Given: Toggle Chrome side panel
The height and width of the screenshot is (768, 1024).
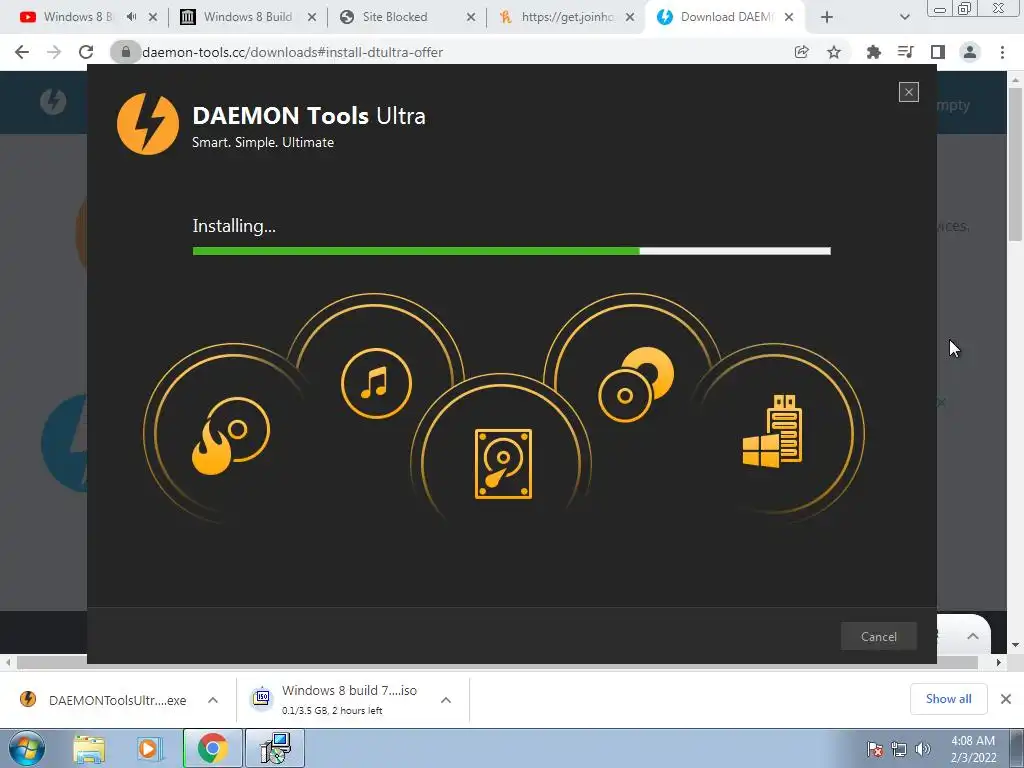Looking at the screenshot, I should point(938,52).
